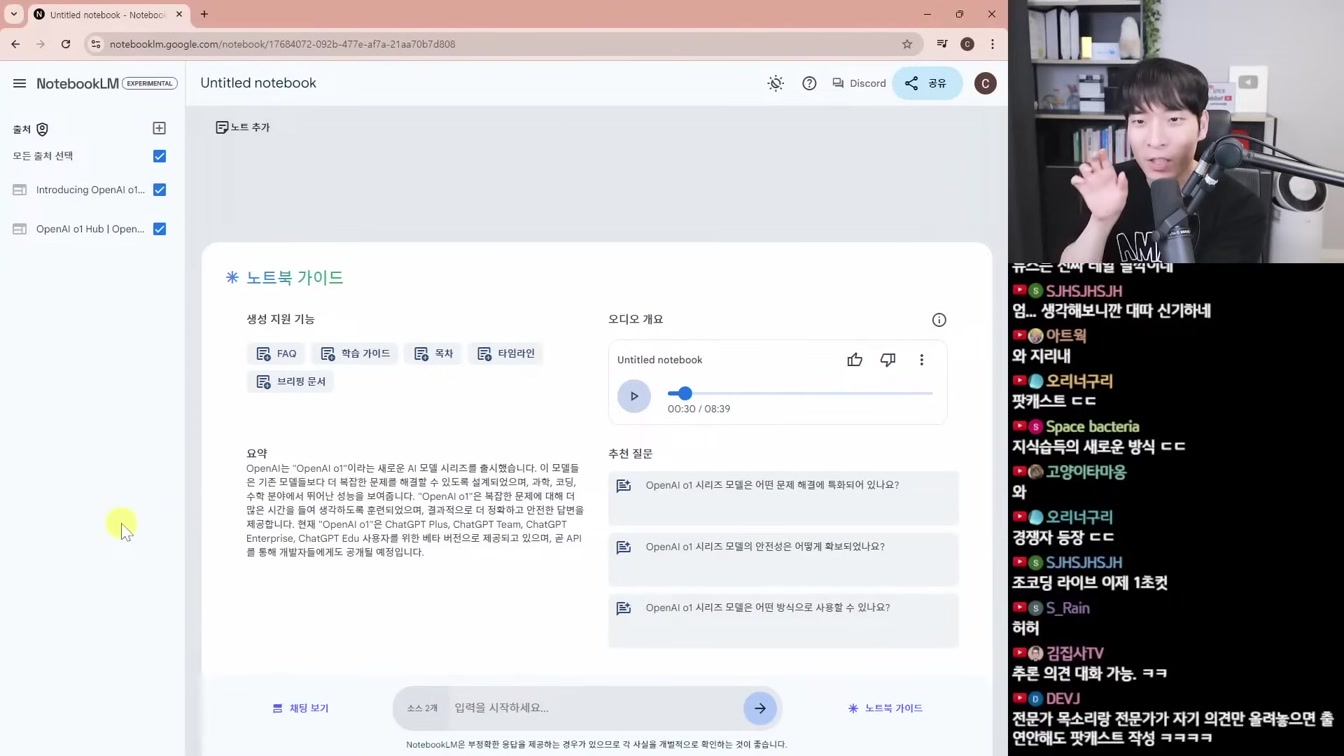
Task: Submit the chat with the arrow button
Action: [x=760, y=708]
